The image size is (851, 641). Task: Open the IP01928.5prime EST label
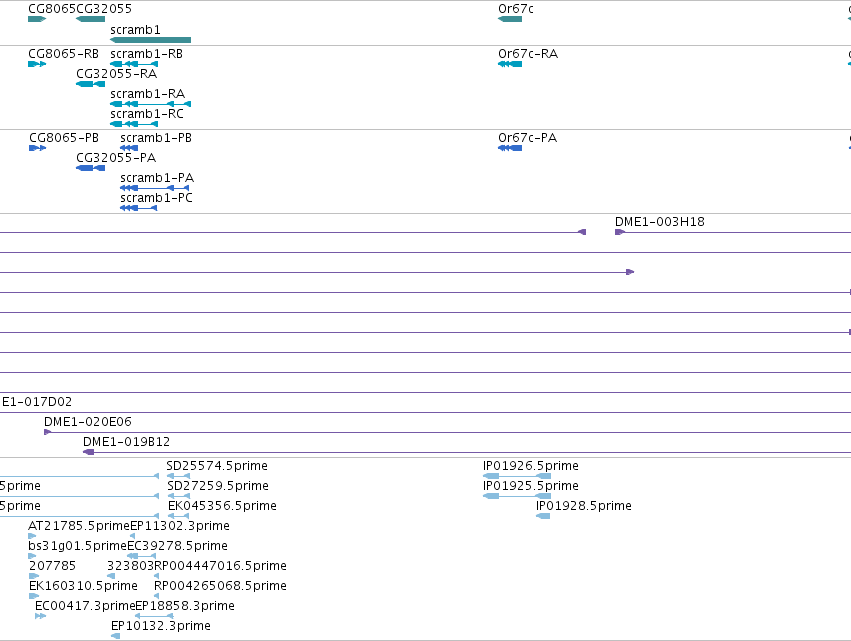(584, 506)
